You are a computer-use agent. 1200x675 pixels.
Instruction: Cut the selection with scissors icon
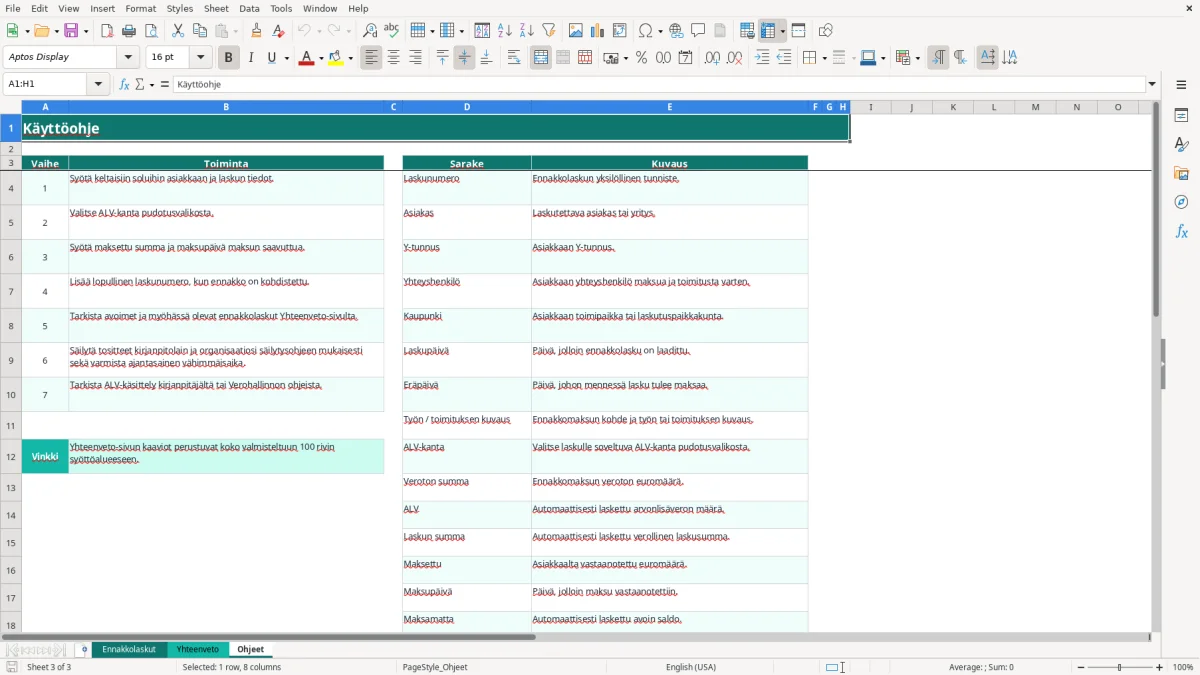coord(178,31)
